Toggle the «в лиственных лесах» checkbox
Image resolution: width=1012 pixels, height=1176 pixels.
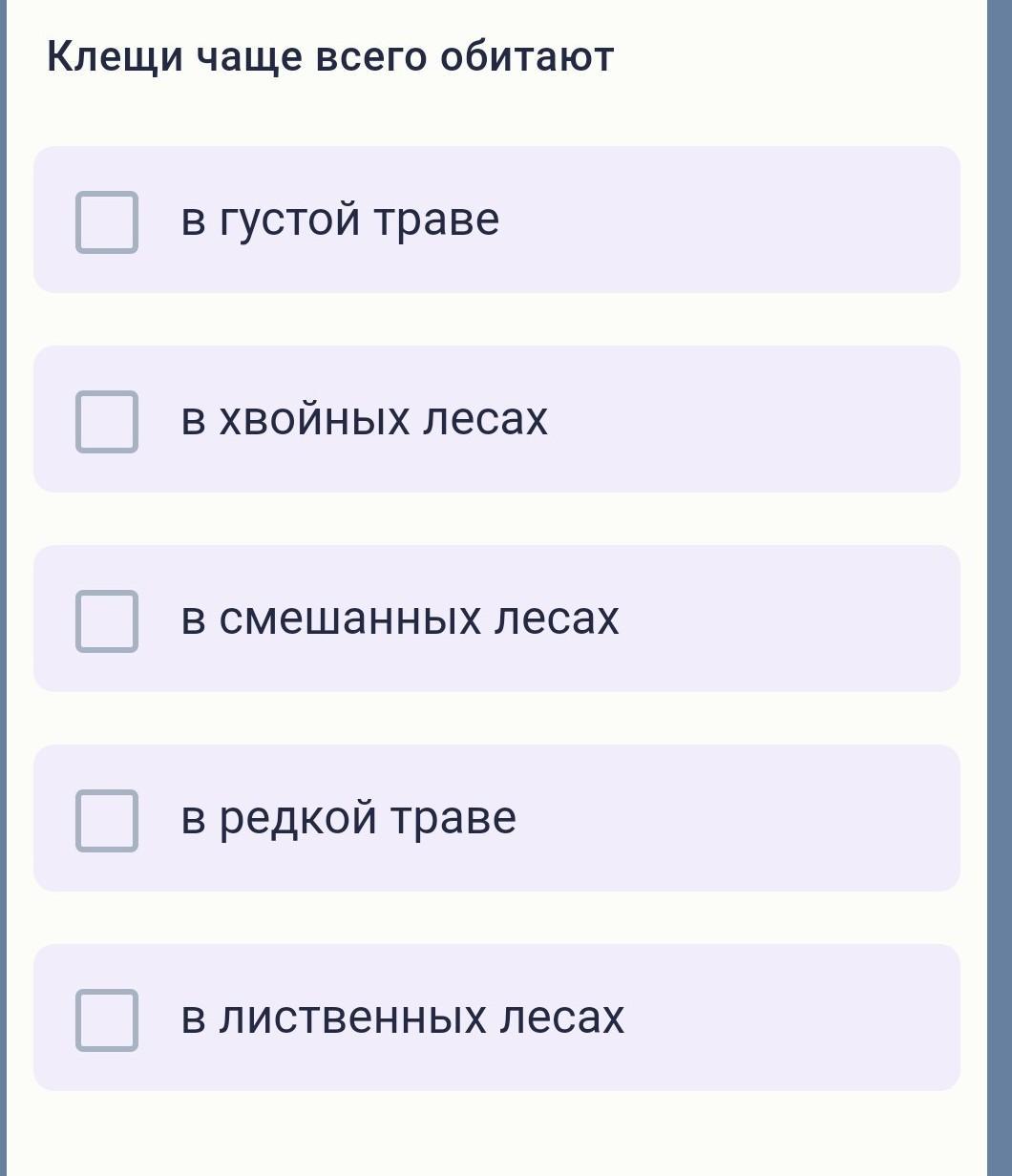(x=107, y=1019)
